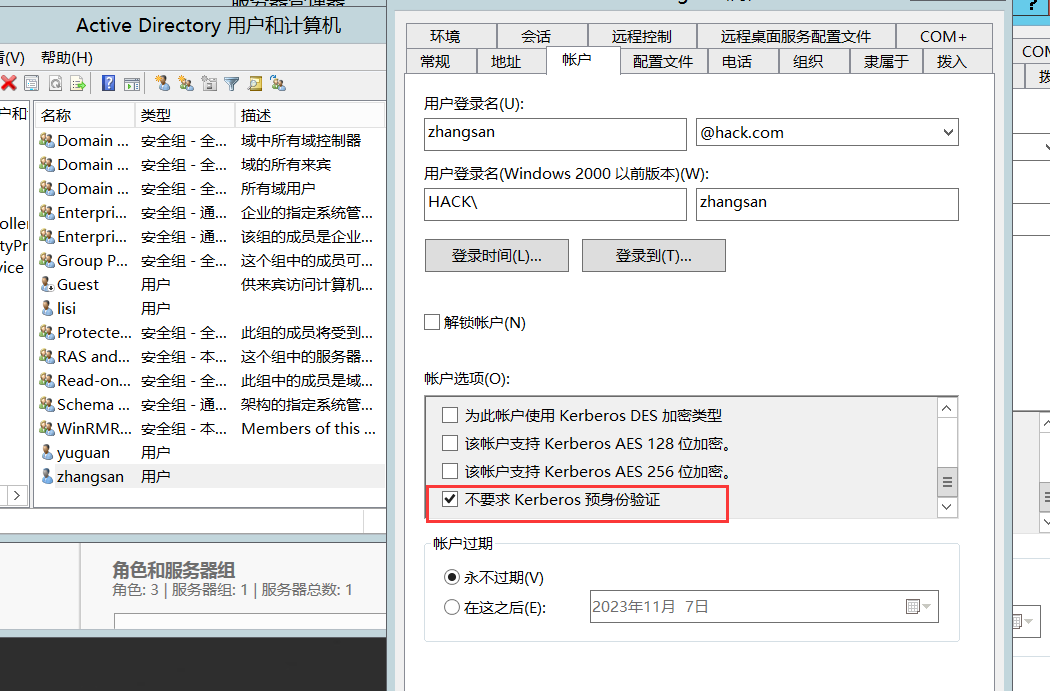Open filter options via funnel icon
The height and width of the screenshot is (691, 1050).
[x=232, y=84]
